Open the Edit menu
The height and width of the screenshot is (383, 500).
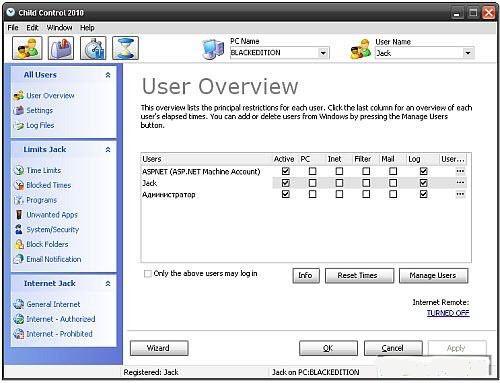(x=32, y=28)
